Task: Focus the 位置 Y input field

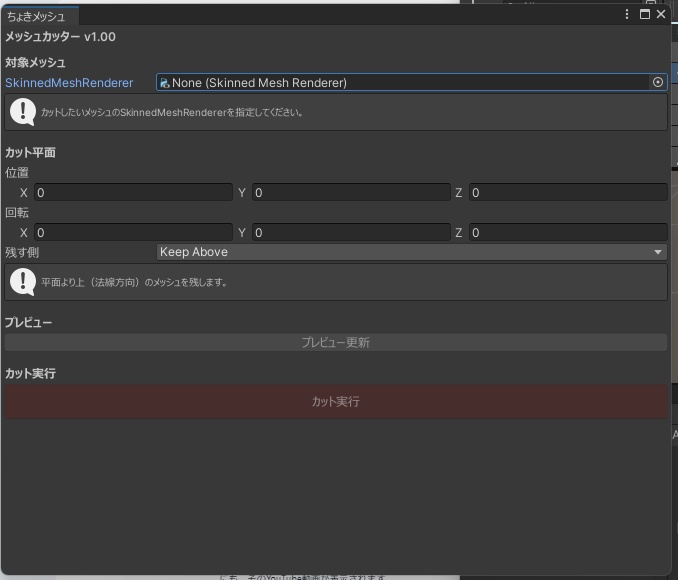Action: [351, 192]
